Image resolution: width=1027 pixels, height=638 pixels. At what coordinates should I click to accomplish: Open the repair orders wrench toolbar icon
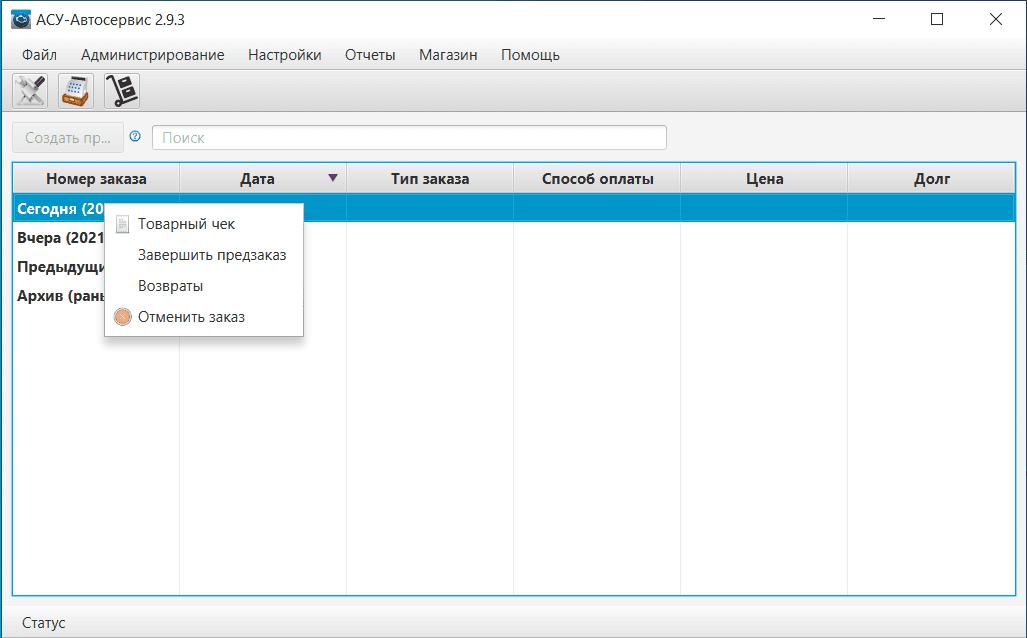click(x=30, y=90)
